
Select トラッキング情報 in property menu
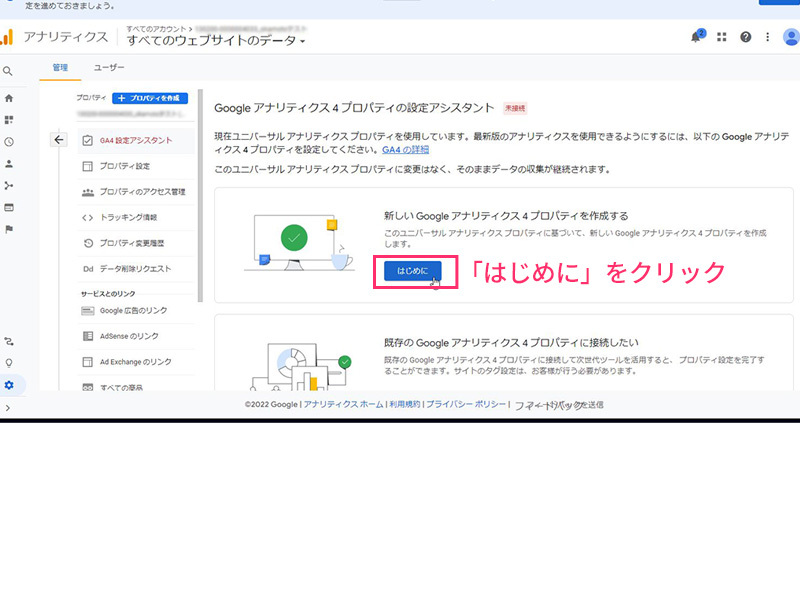click(x=128, y=217)
